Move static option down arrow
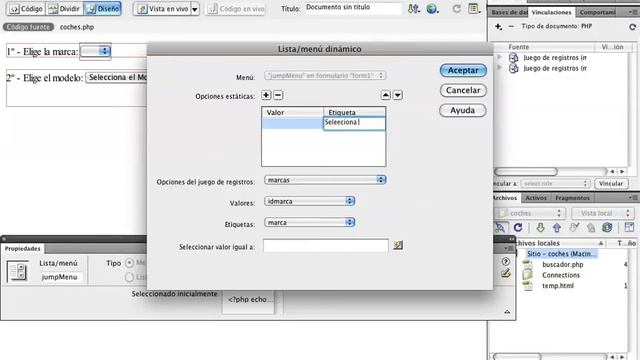The width and height of the screenshot is (640, 360). click(398, 95)
